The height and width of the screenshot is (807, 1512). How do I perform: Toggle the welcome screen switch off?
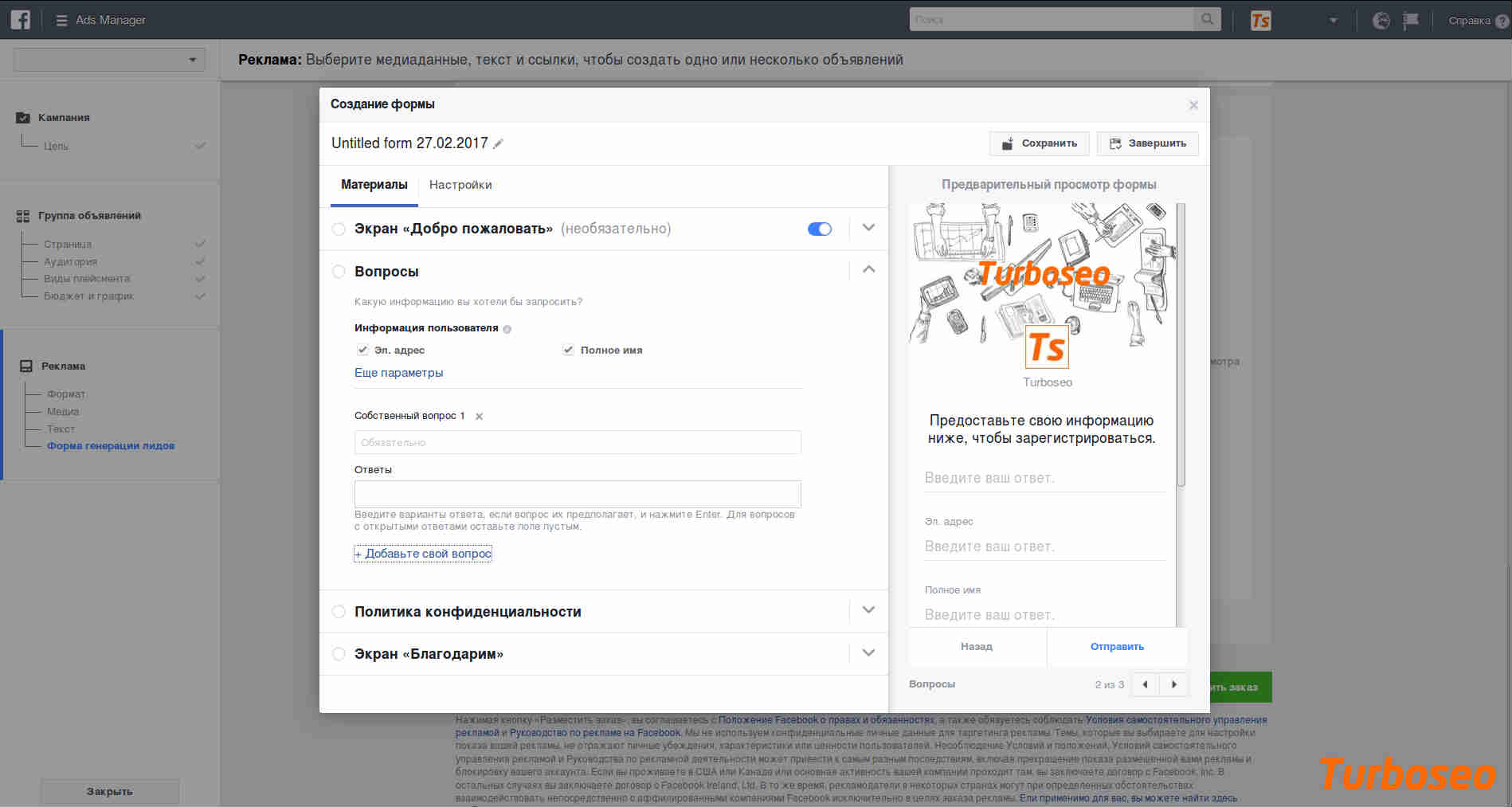(820, 229)
